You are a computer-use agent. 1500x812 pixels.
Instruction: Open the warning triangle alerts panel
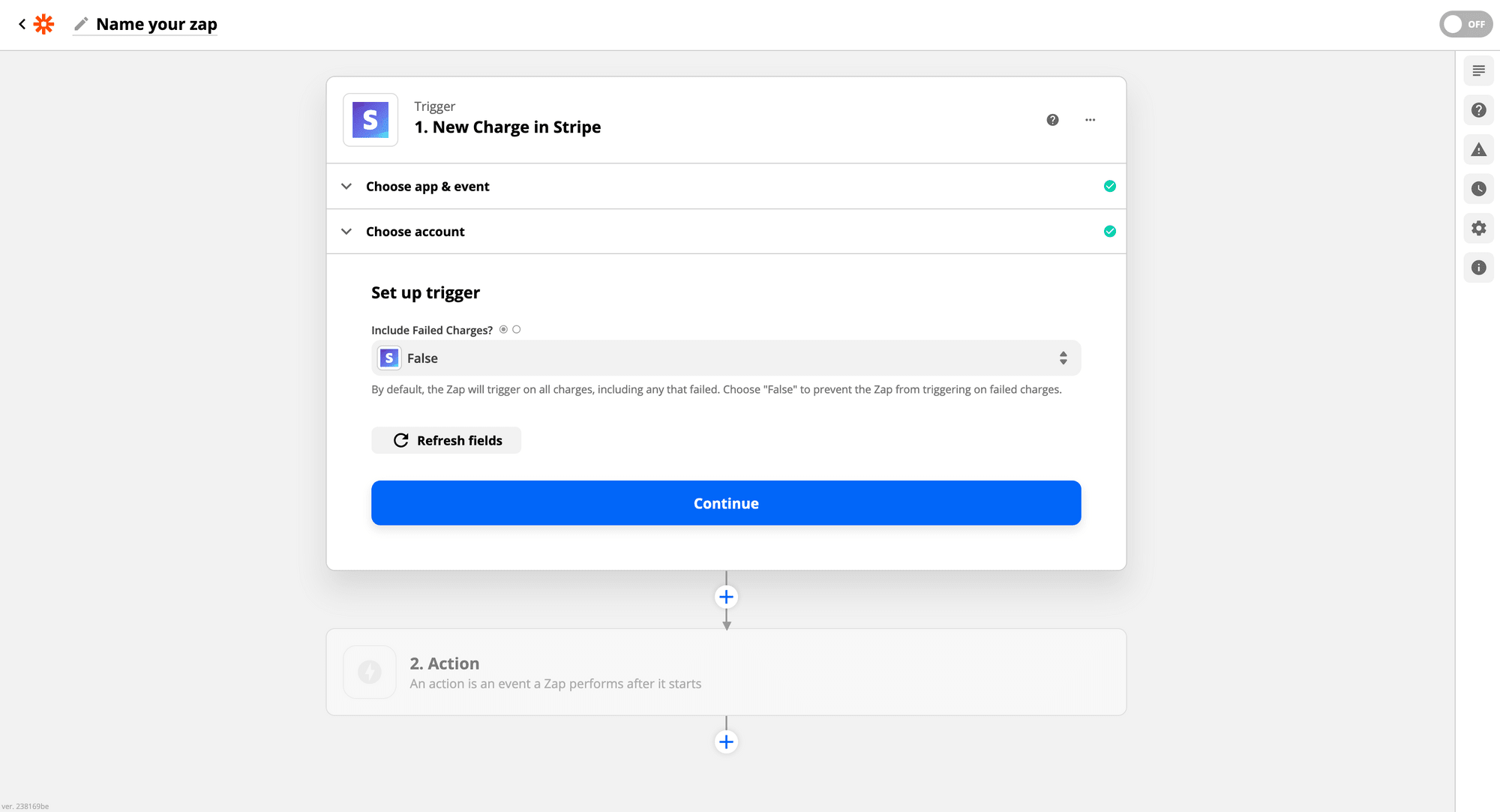(x=1478, y=150)
